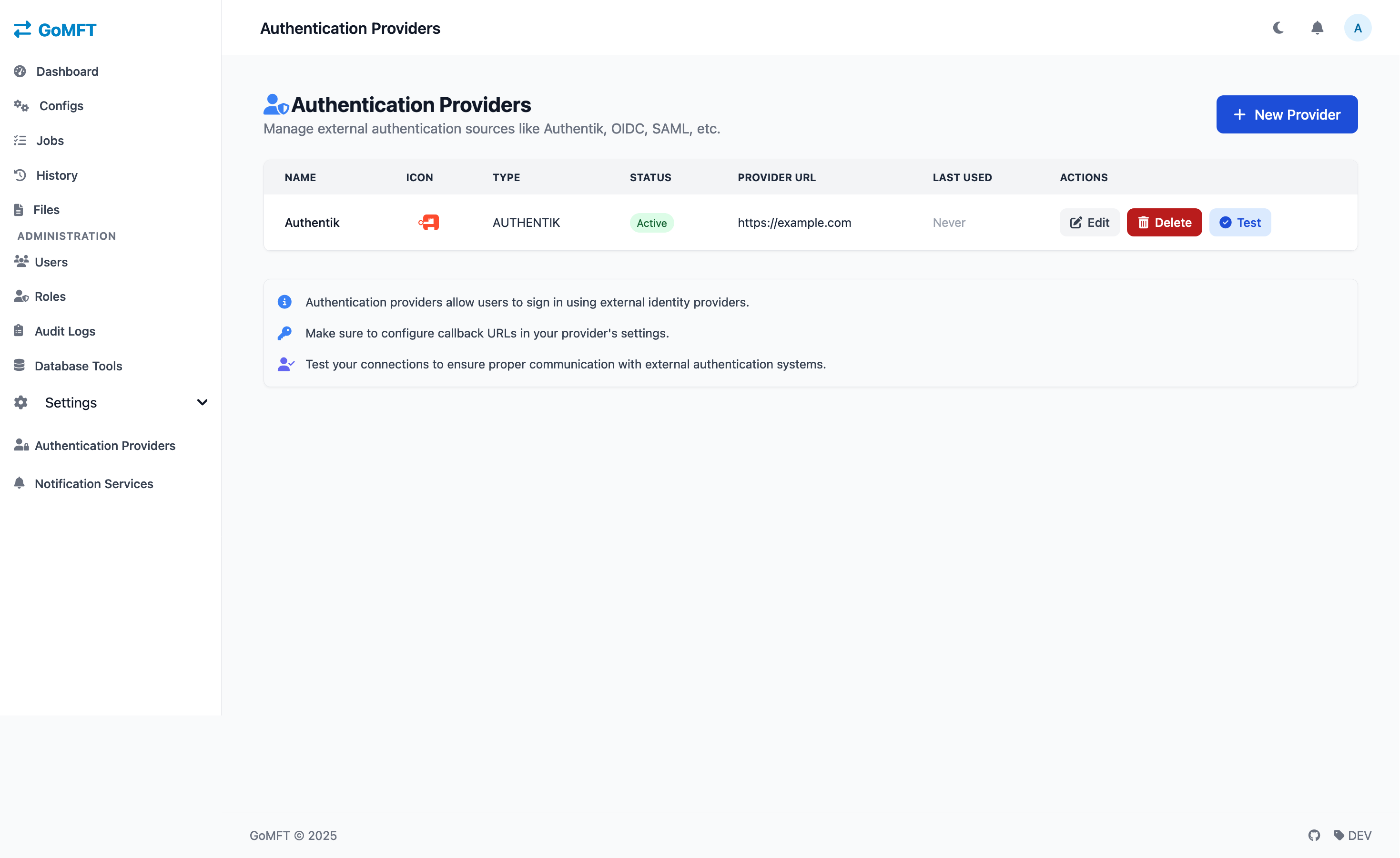The image size is (1400, 858).
Task: Click the GoMFT logo
Action: pyautogui.click(x=55, y=30)
